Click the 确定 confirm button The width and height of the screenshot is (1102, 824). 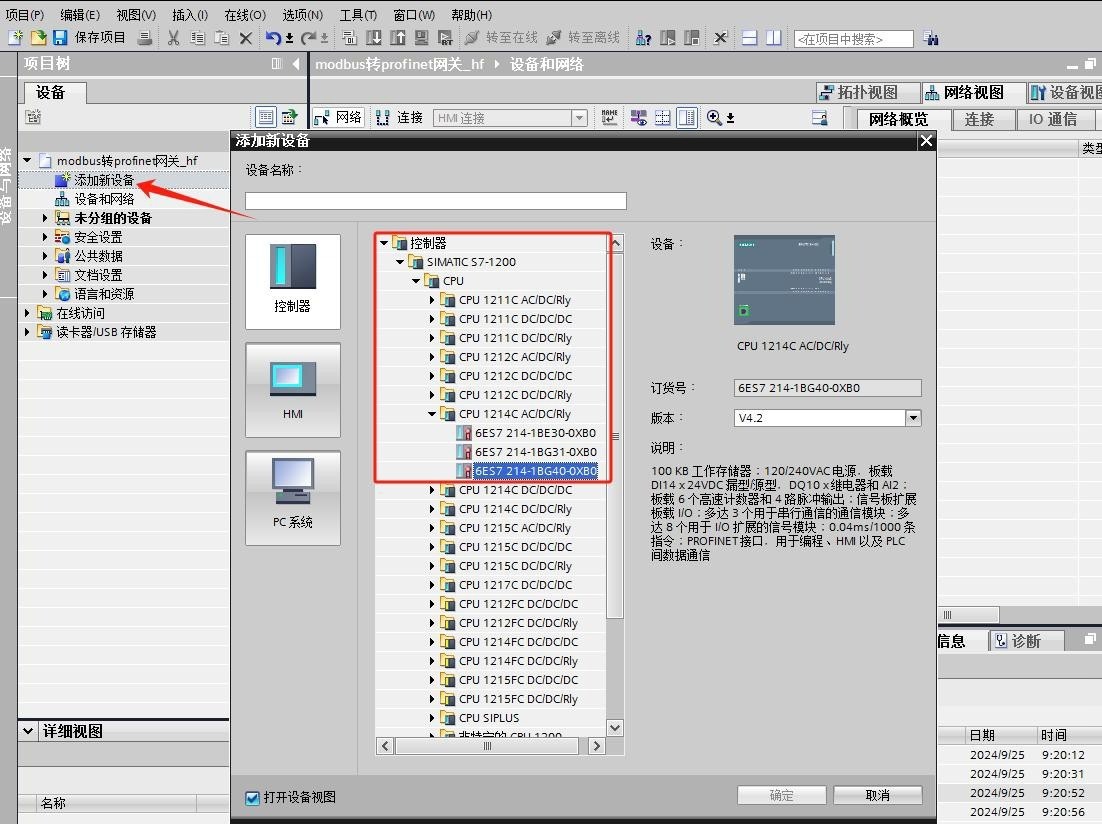point(781,795)
